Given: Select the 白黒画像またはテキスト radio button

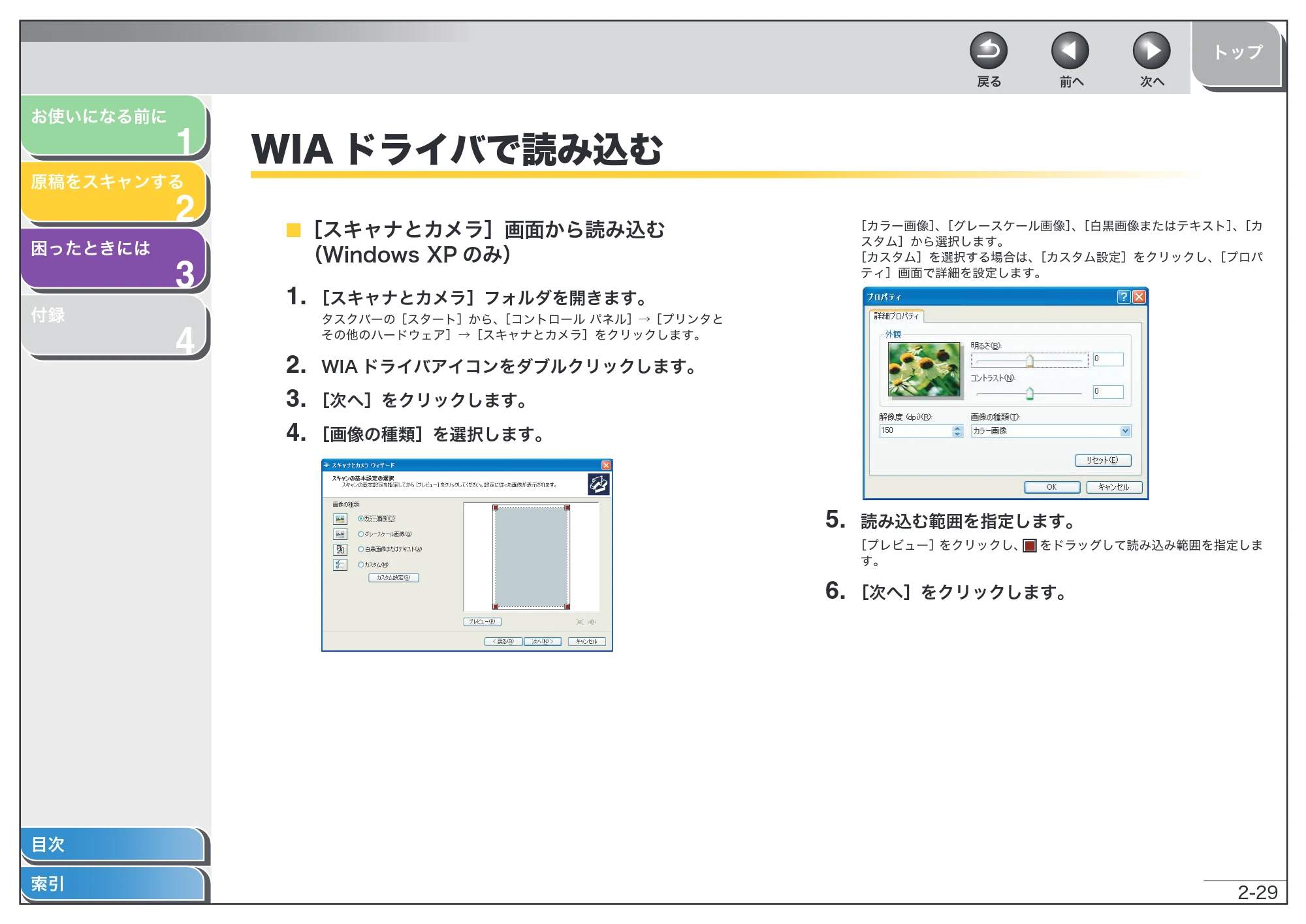Looking at the screenshot, I should pos(360,549).
